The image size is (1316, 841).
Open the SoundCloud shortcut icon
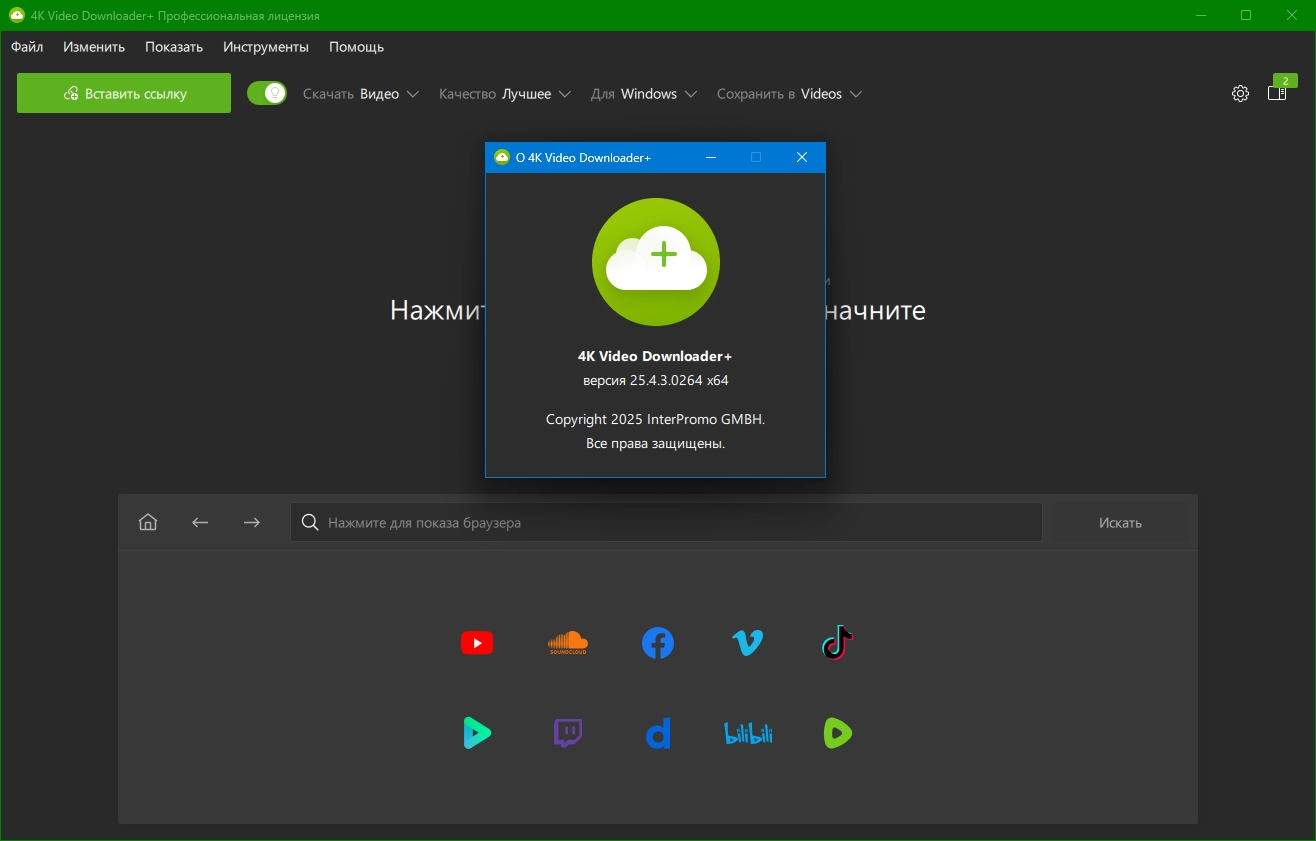click(x=567, y=643)
